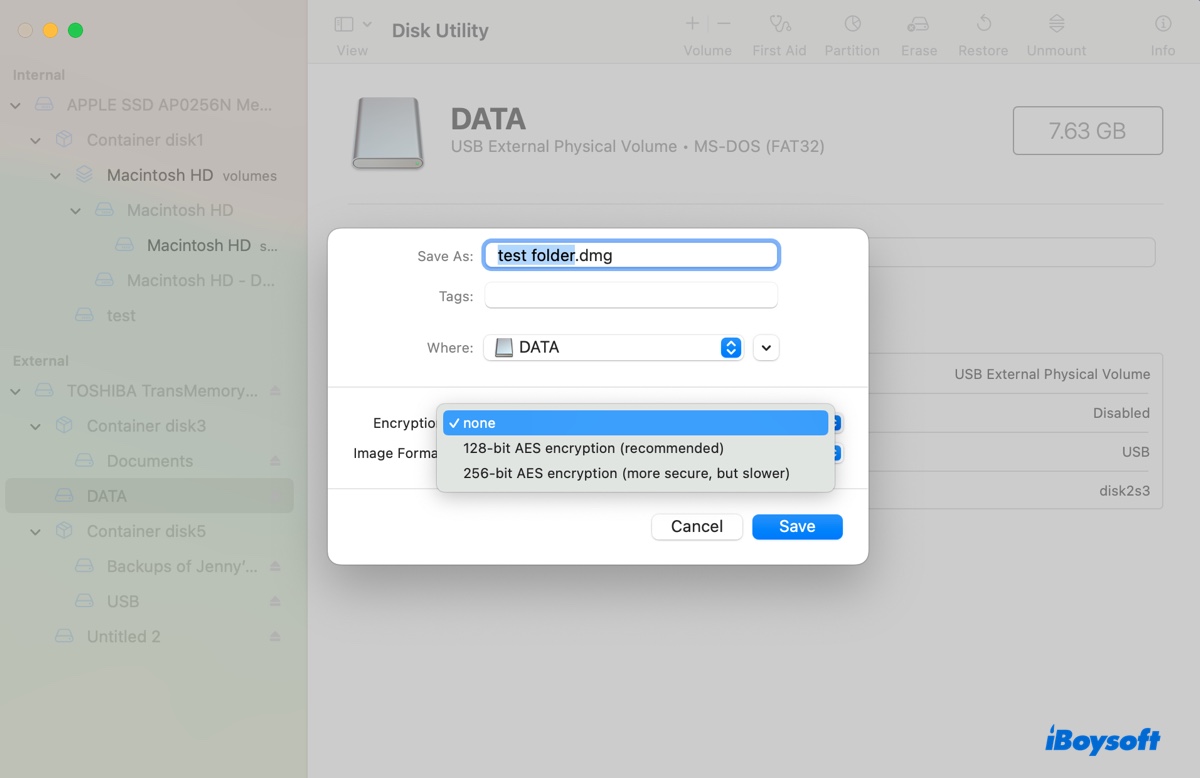Click the add Volume plus icon
Screen dimensions: 1200x778
pos(691,22)
